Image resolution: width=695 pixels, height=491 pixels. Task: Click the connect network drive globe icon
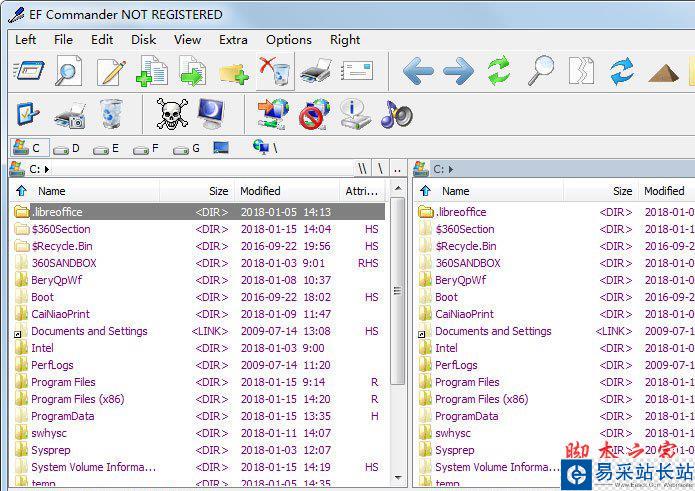tap(273, 114)
